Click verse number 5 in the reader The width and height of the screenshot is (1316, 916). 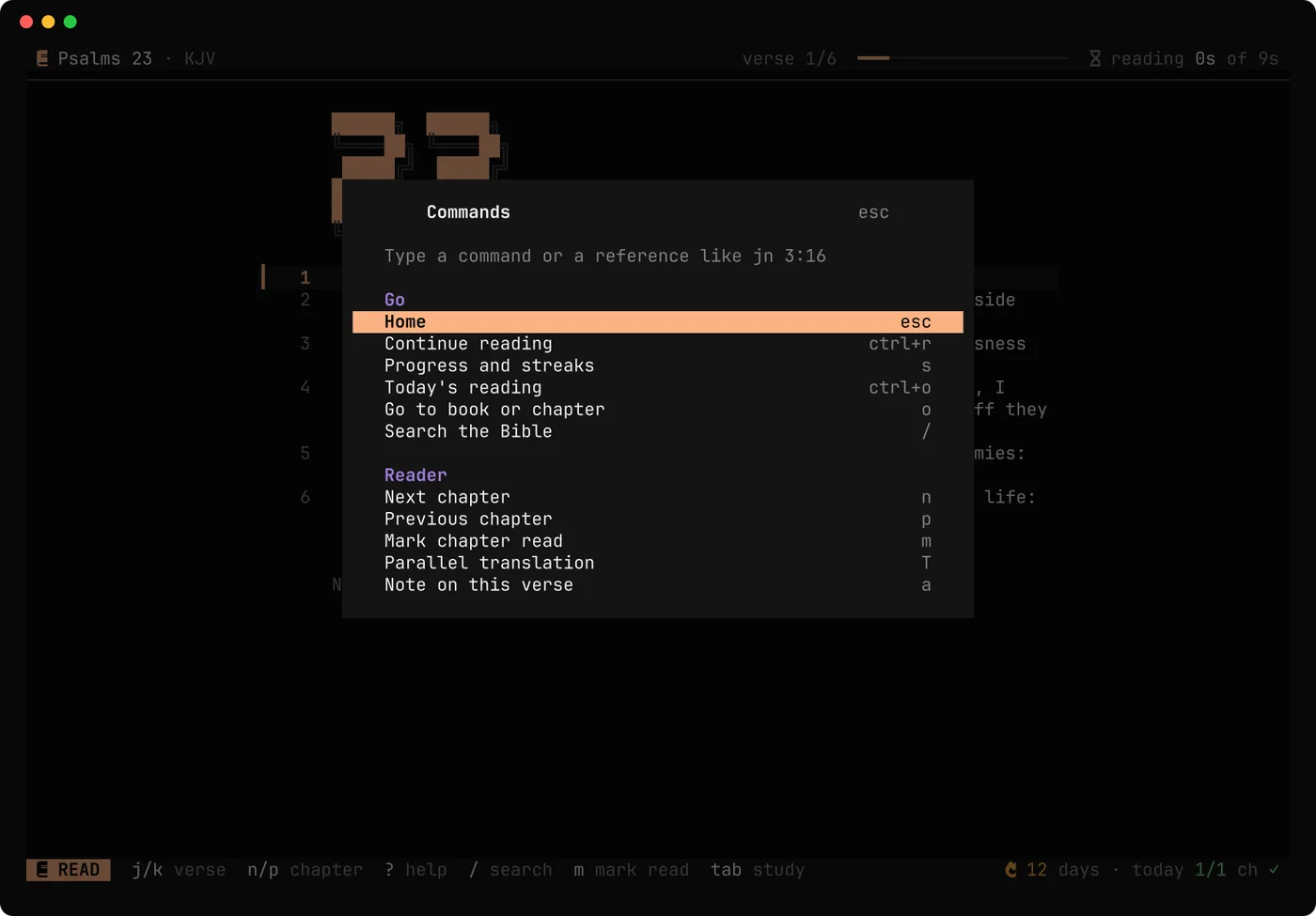click(305, 453)
